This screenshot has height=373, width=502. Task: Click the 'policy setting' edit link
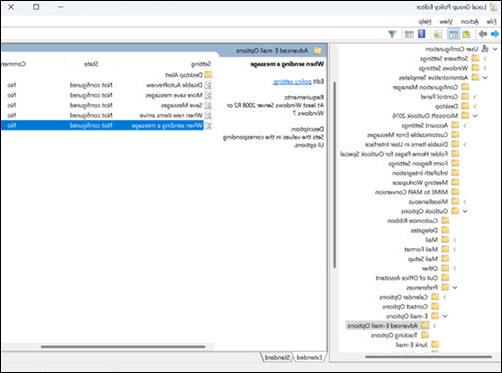(292, 82)
